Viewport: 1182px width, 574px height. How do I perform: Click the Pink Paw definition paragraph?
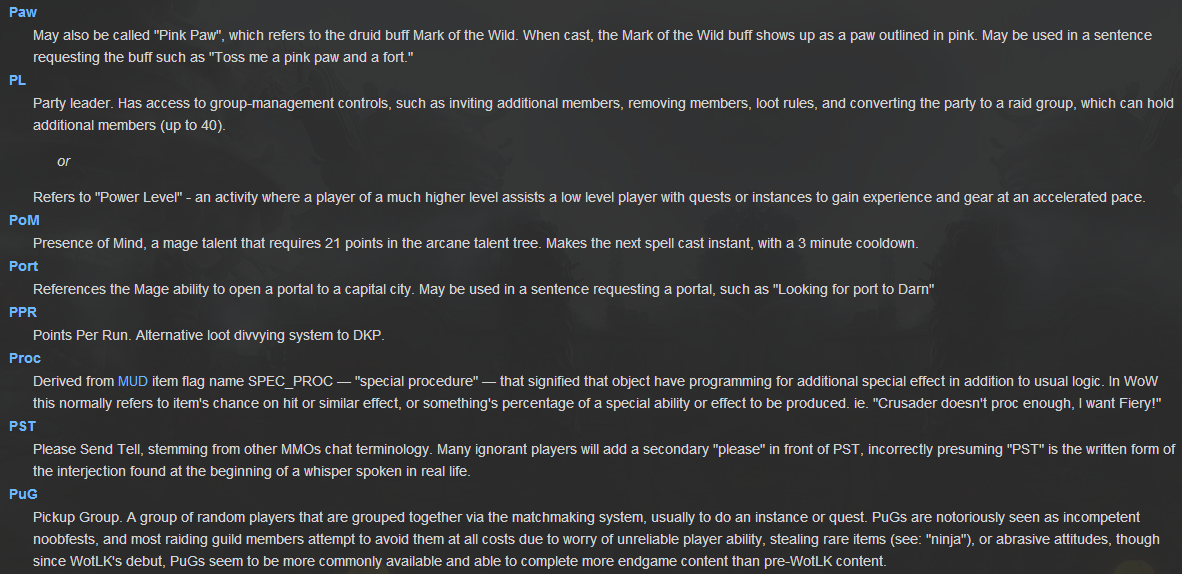(x=593, y=46)
